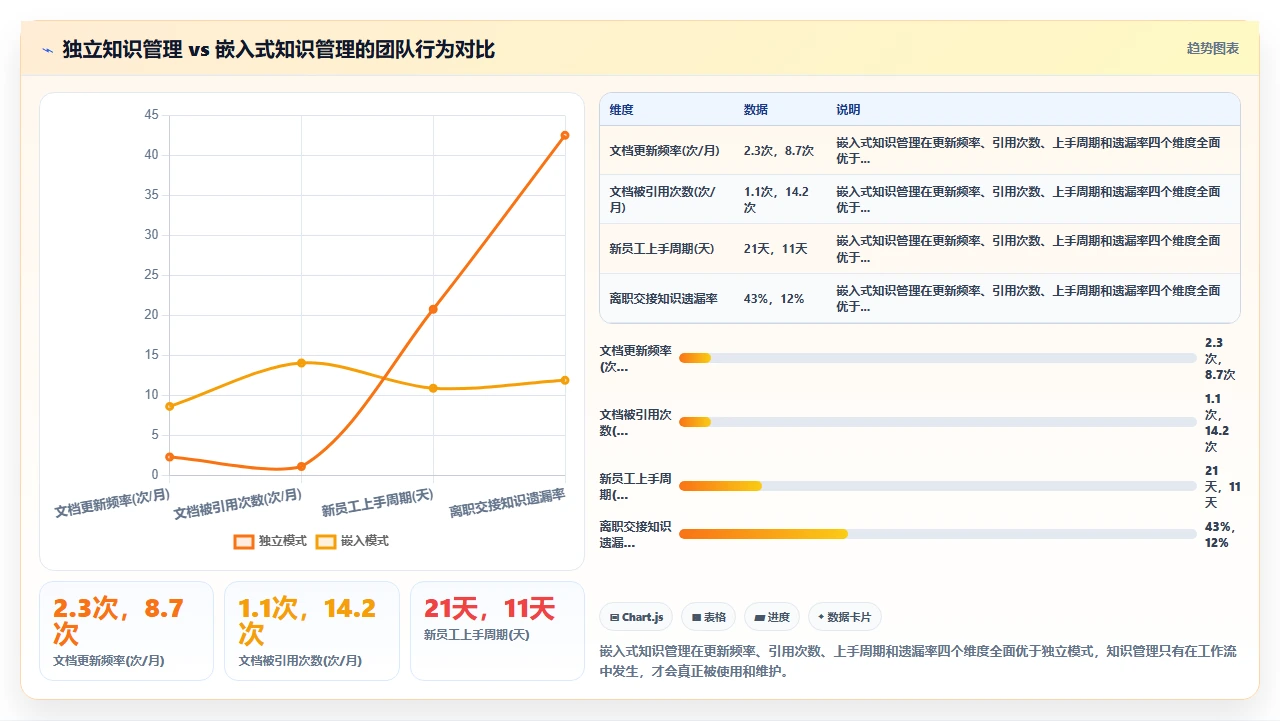Click the page title 独立知识管理 vs 嵌入式知识管理
This screenshot has width=1280, height=721.
pyautogui.click(x=279, y=49)
